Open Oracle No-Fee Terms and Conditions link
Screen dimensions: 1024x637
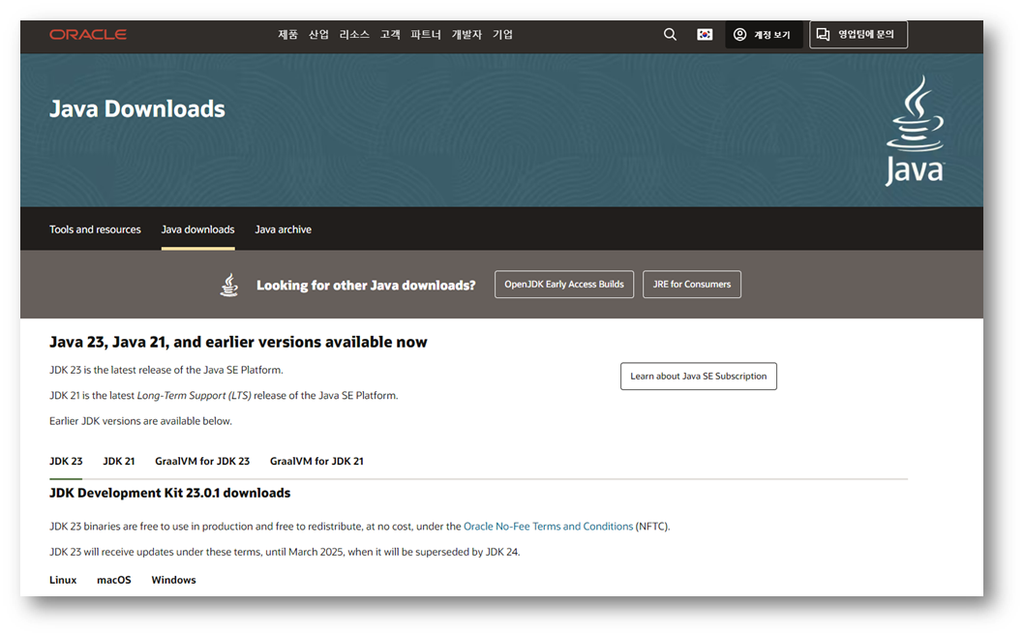point(549,527)
